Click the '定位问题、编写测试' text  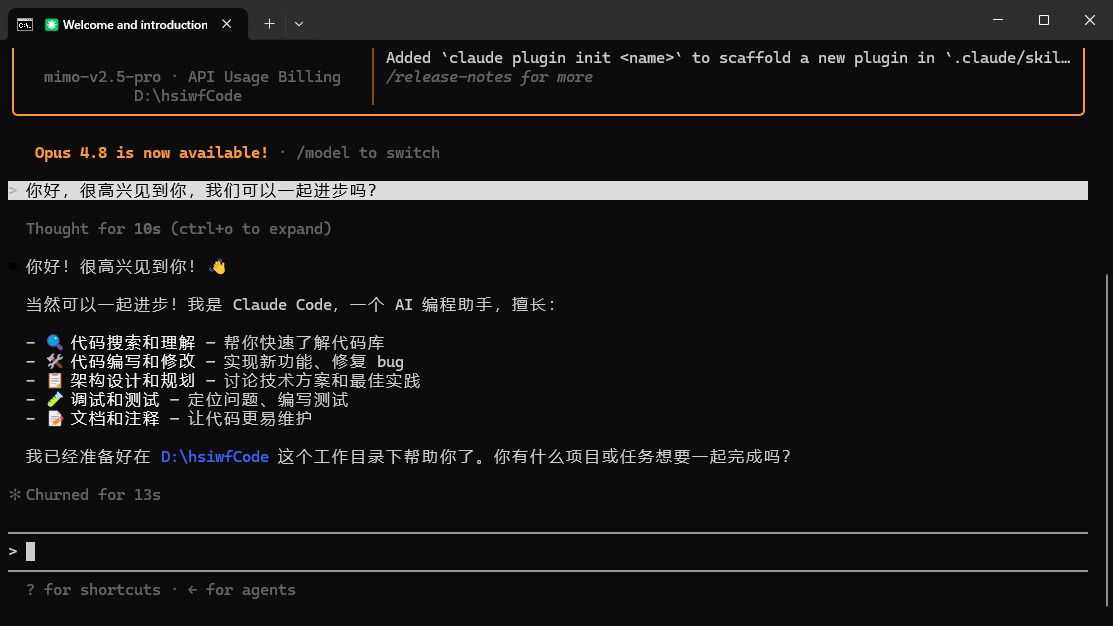pos(268,400)
